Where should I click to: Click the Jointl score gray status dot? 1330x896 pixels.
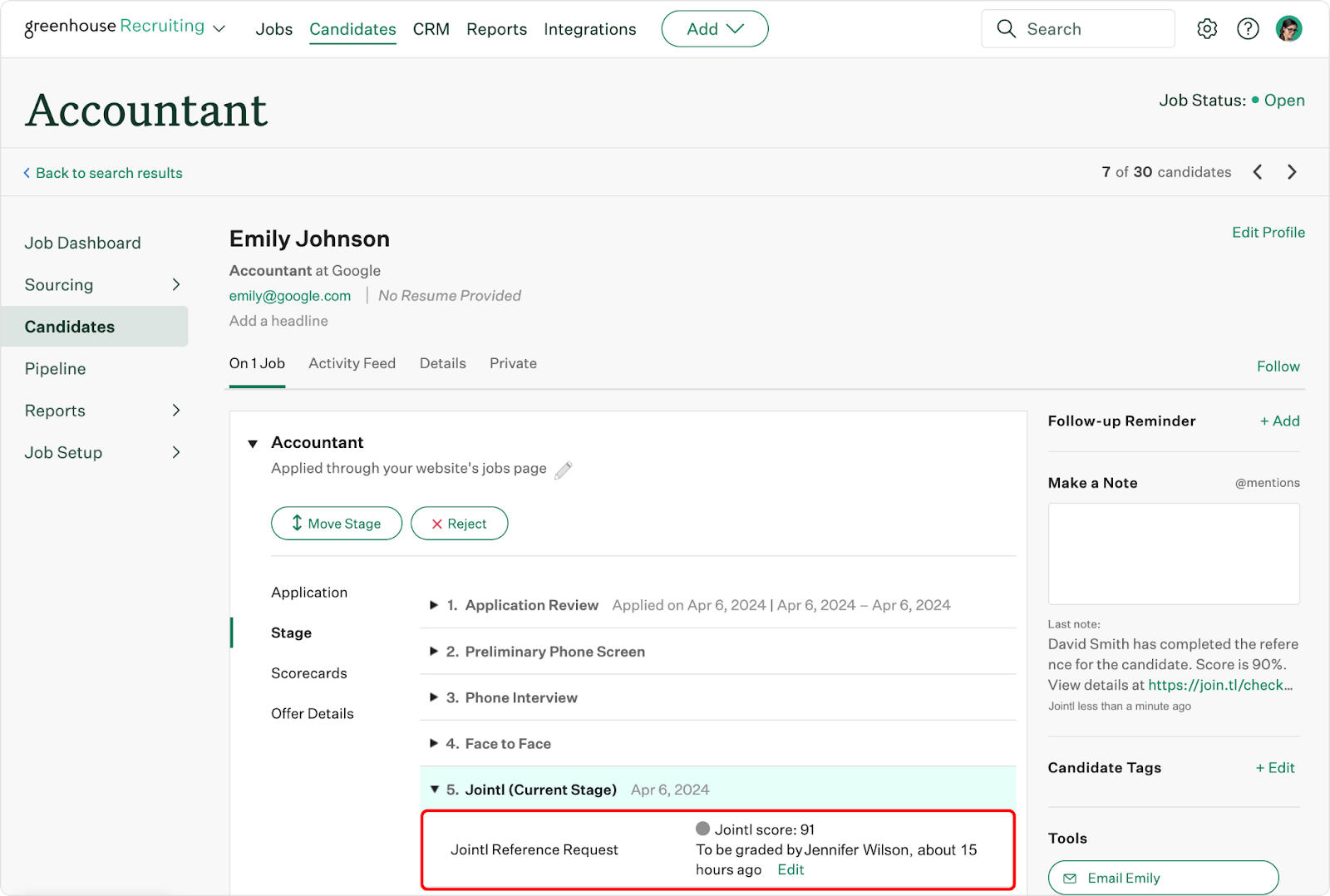coord(702,829)
